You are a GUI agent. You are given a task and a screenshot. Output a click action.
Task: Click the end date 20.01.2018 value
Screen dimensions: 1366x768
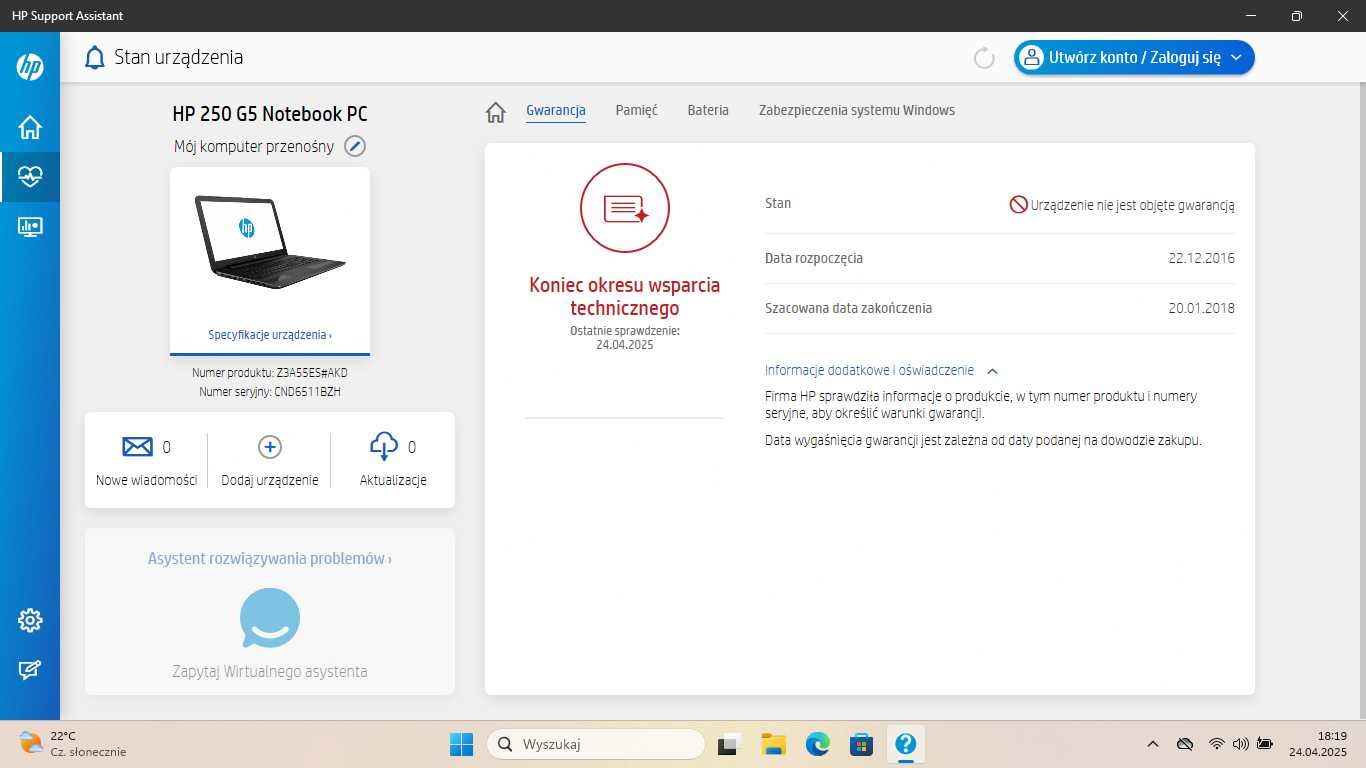pos(1201,308)
